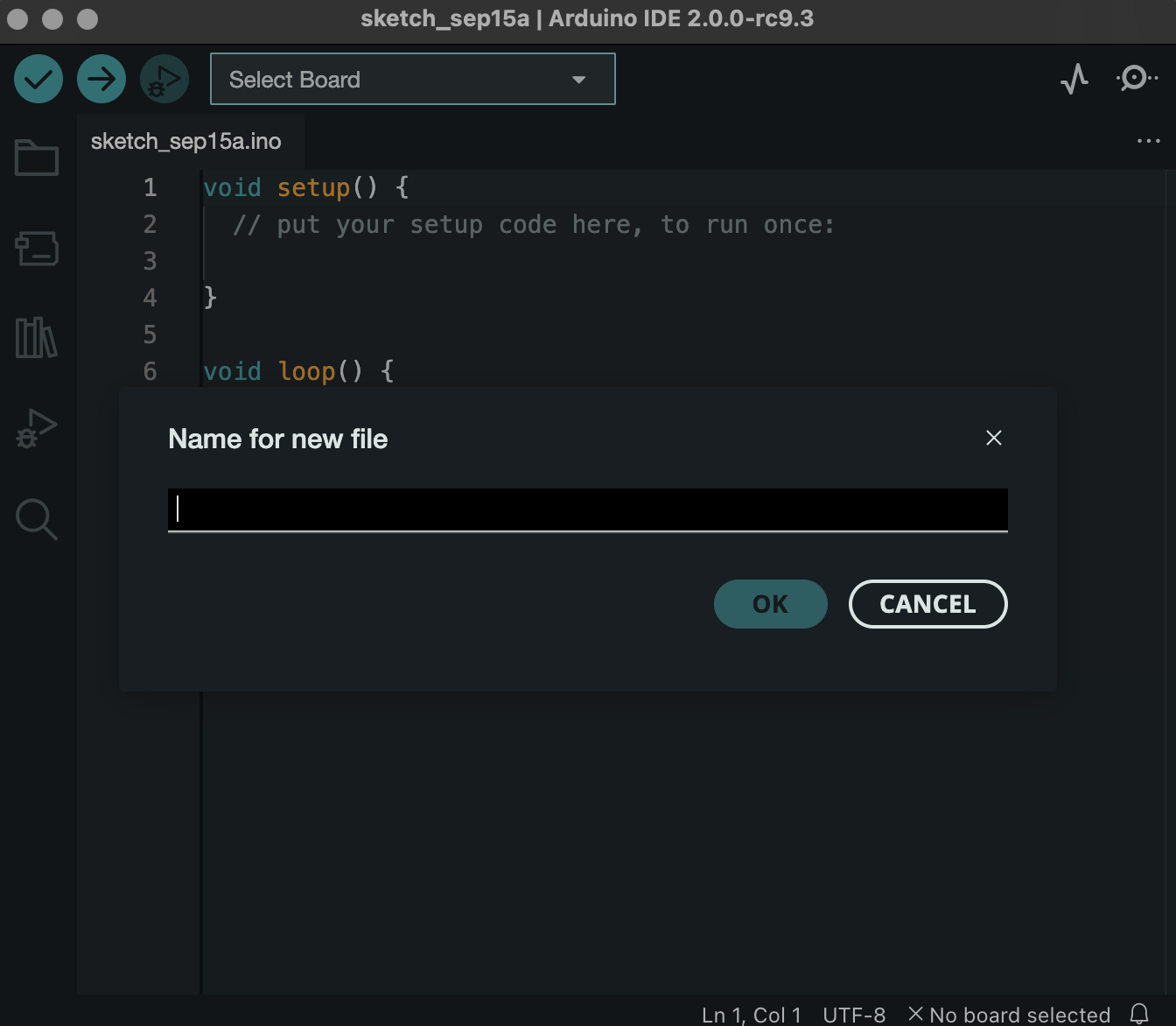Image resolution: width=1176 pixels, height=1026 pixels.
Task: Open the Search sidebar panel
Action: pos(37,519)
